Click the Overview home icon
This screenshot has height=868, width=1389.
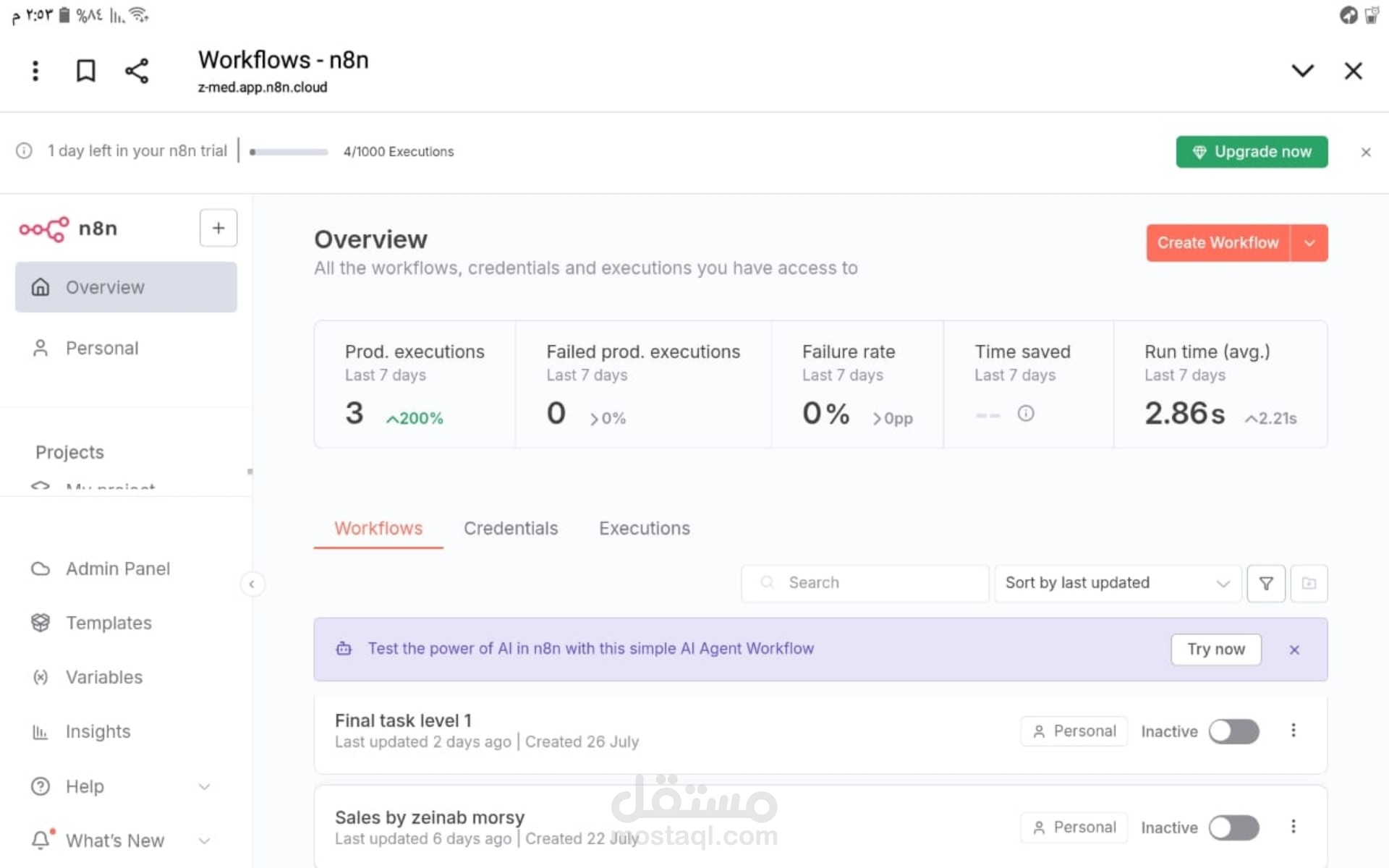click(41, 287)
